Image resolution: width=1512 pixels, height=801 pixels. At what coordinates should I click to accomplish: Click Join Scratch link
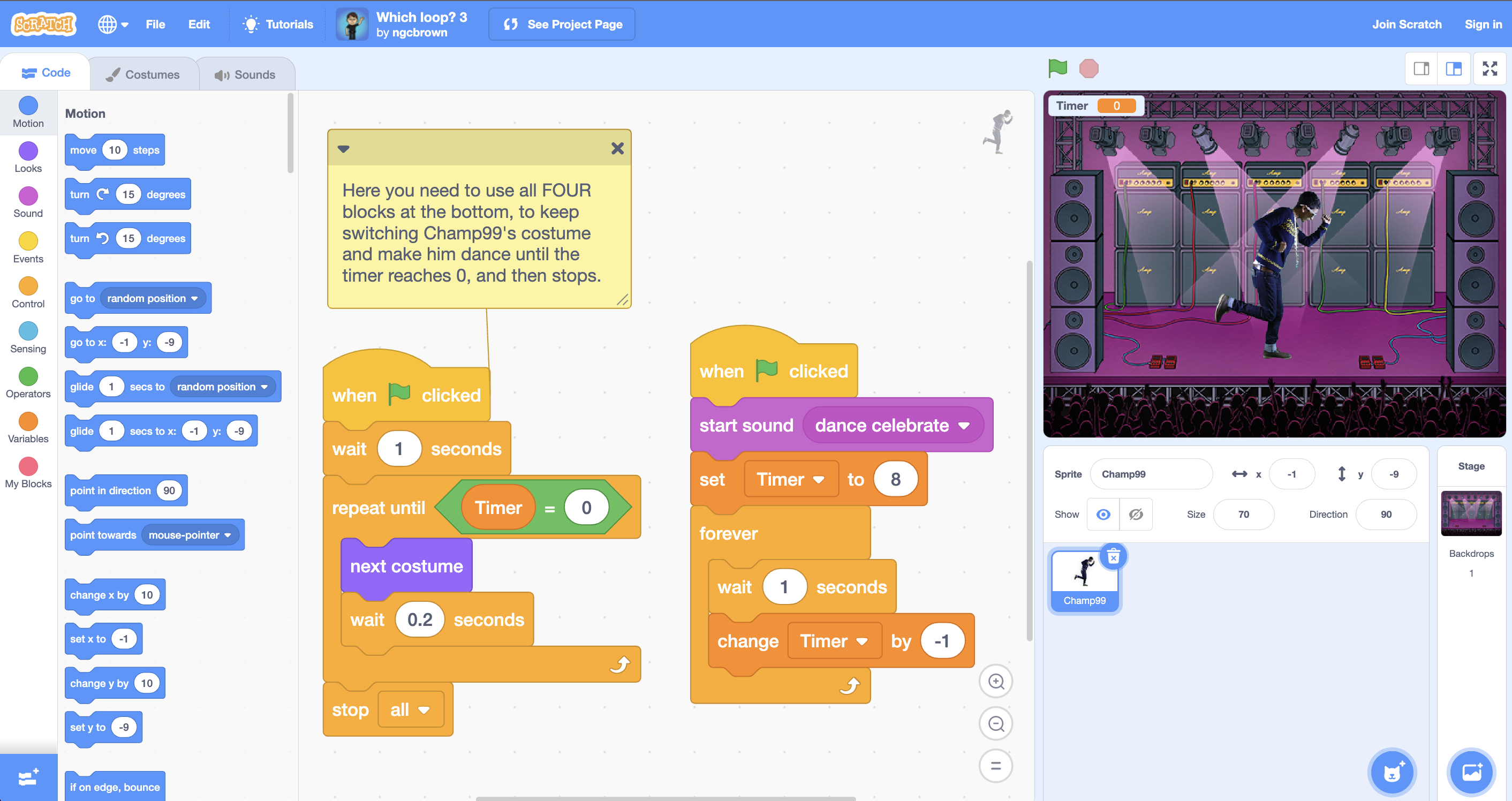point(1407,24)
